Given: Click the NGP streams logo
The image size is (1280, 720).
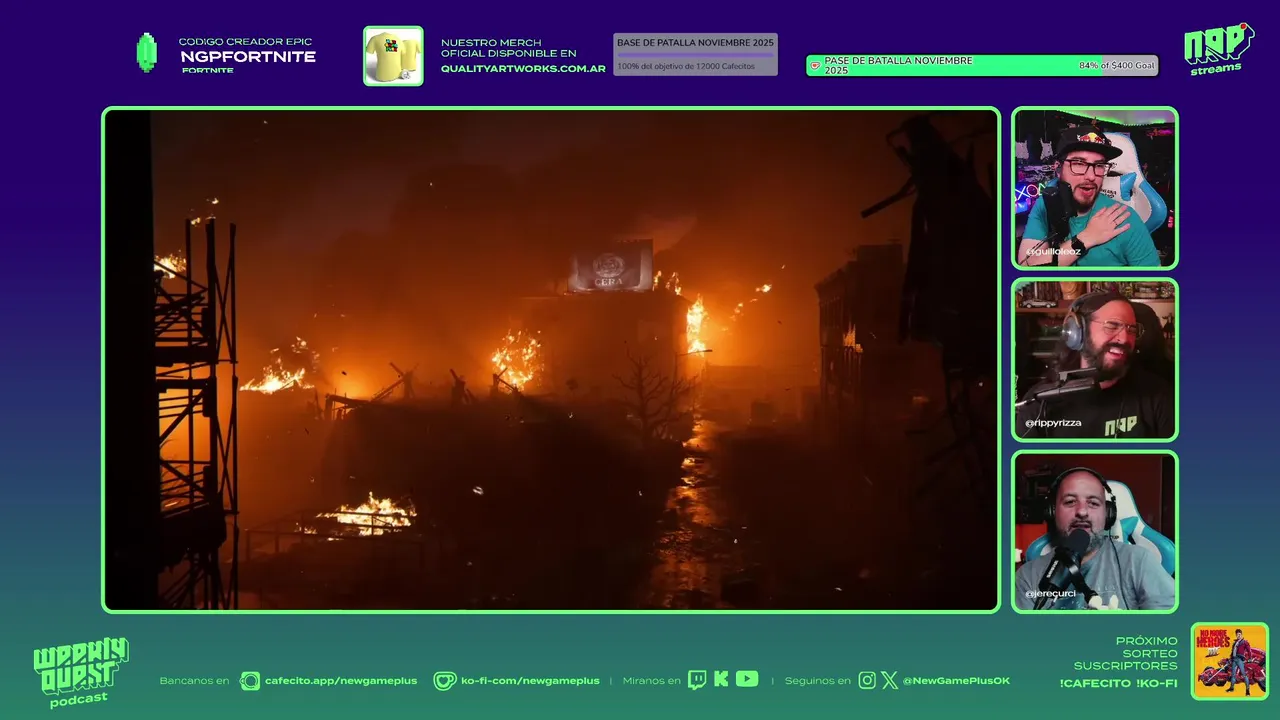Looking at the screenshot, I should (1218, 49).
